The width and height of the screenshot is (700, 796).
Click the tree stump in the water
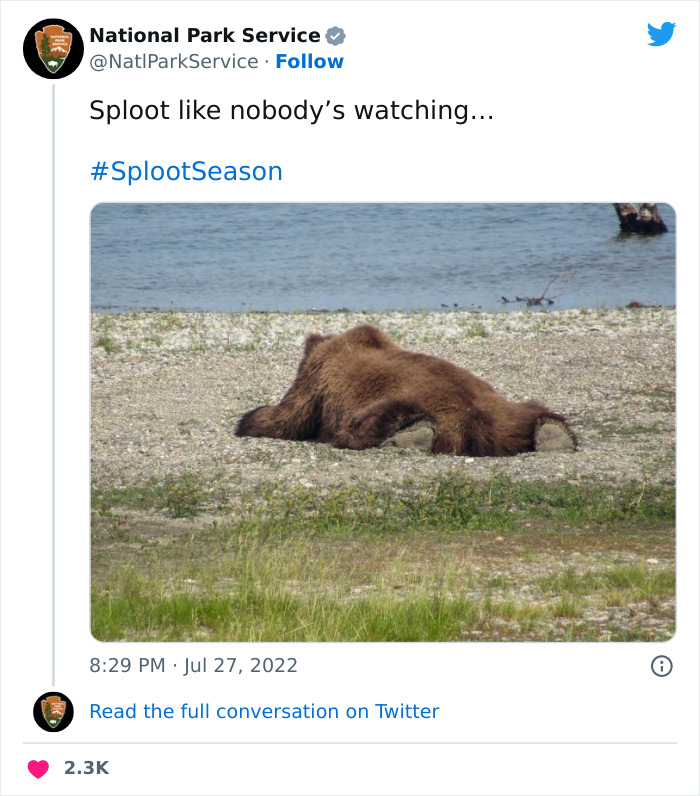640,217
